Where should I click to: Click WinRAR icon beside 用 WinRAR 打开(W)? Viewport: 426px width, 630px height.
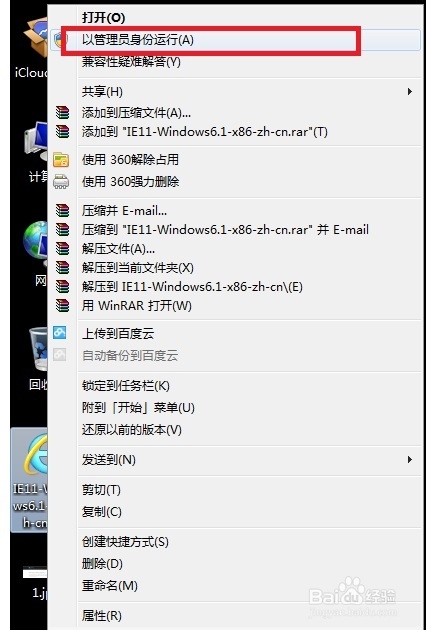[x=62, y=305]
